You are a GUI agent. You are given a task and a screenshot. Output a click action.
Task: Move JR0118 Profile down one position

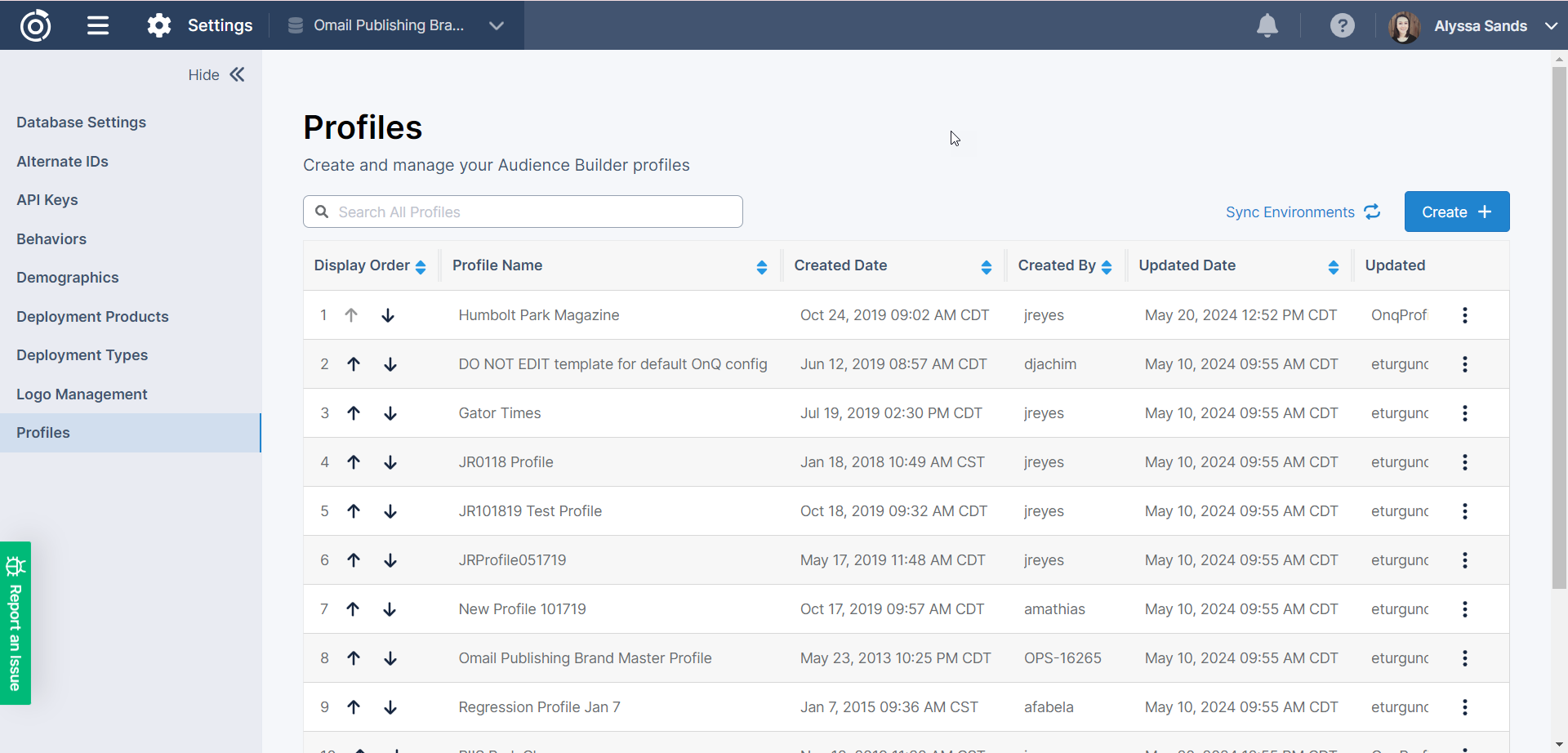(390, 462)
